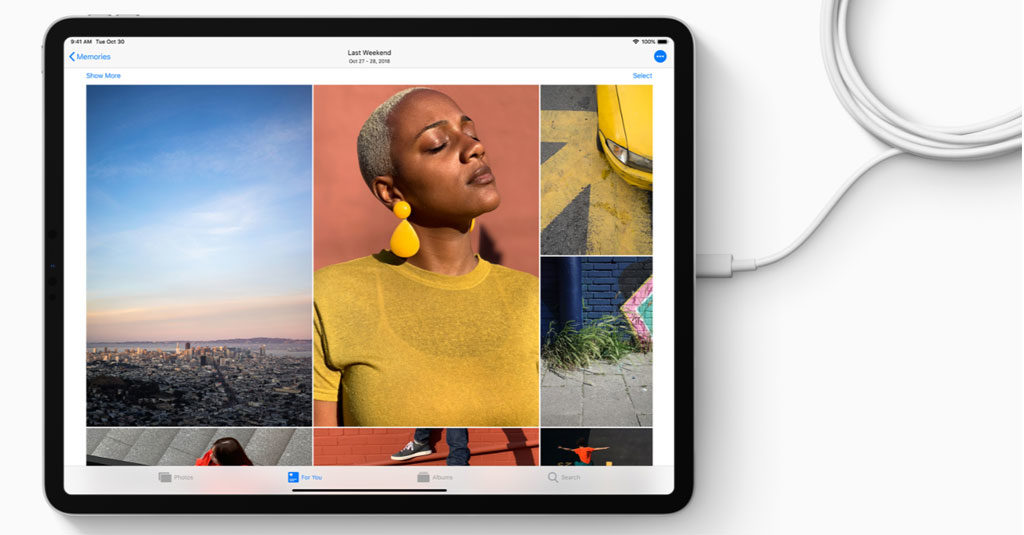Tap the Wi-Fi icon in status bar

click(635, 42)
